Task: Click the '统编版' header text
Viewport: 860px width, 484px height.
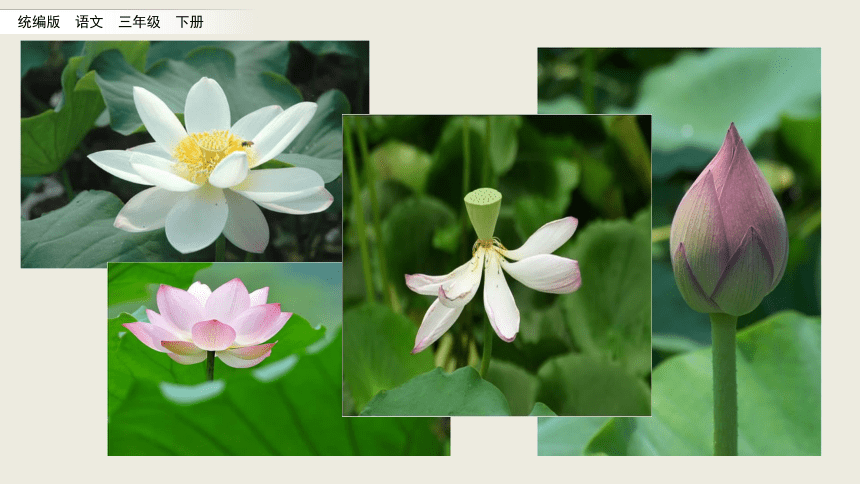Action: pyautogui.click(x=39, y=22)
